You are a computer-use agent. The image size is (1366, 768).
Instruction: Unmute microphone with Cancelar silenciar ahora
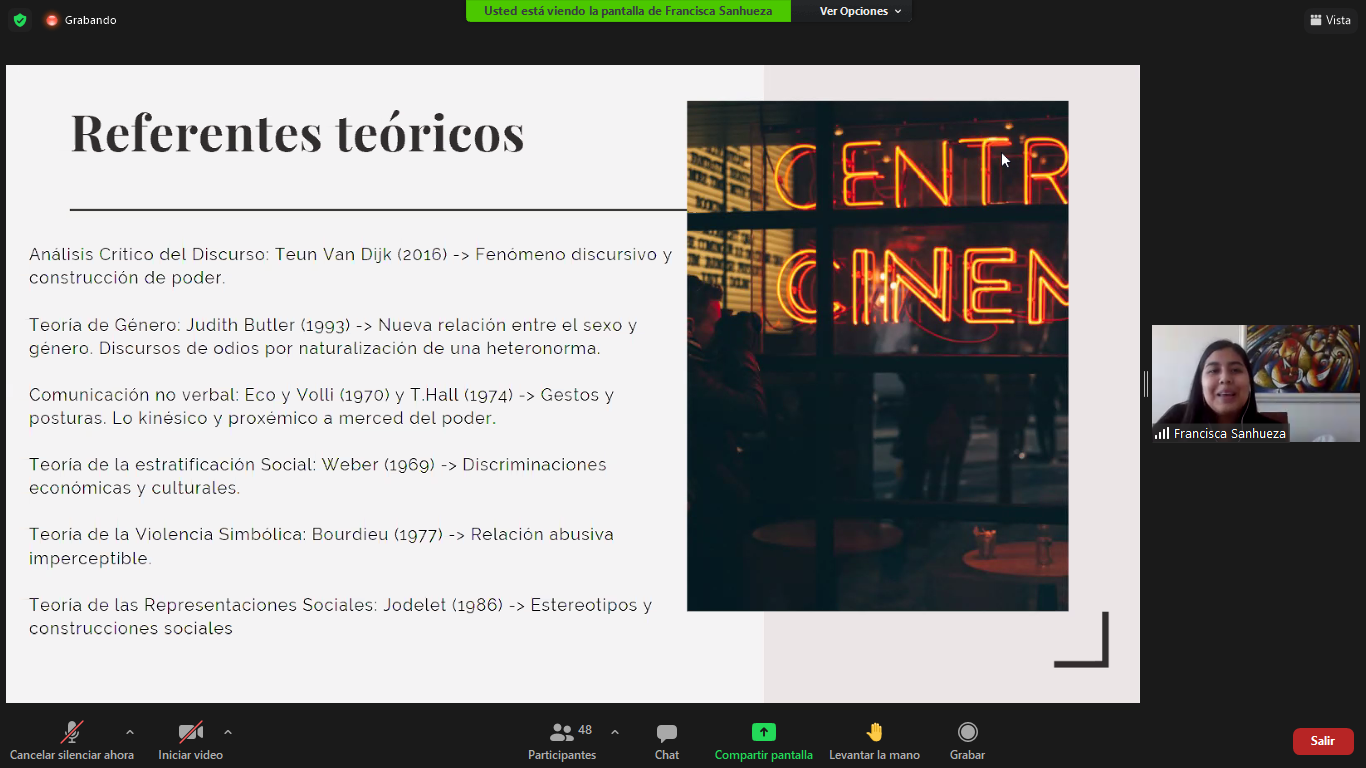pyautogui.click(x=72, y=741)
